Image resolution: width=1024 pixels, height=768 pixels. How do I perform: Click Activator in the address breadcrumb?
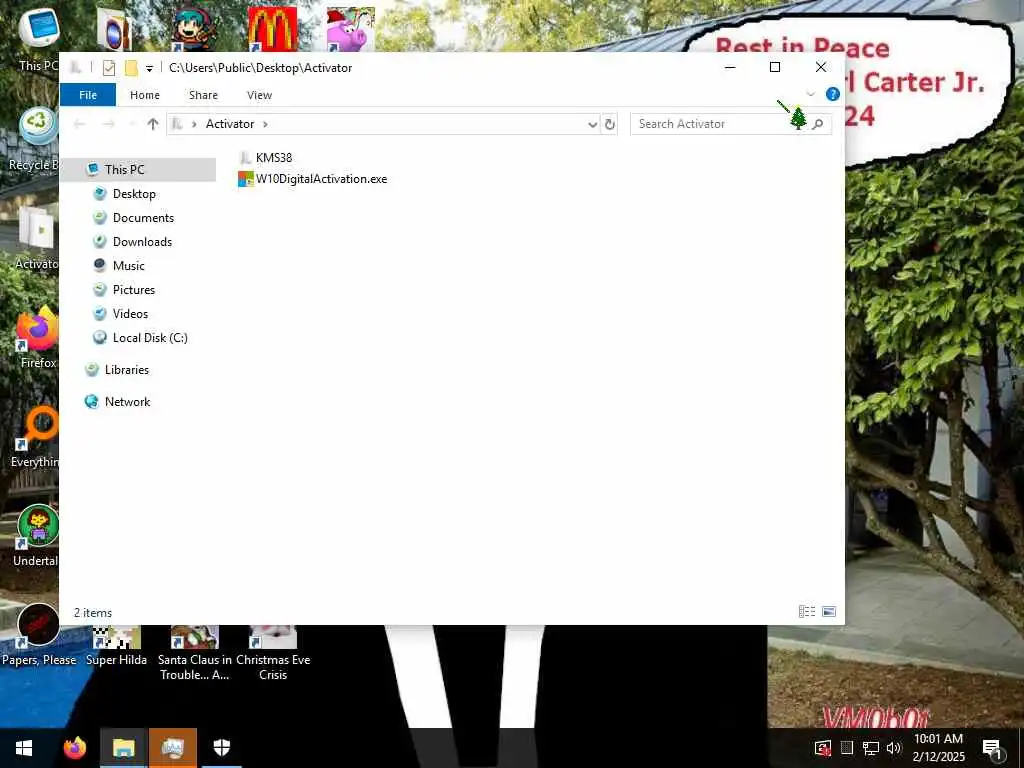pos(230,124)
